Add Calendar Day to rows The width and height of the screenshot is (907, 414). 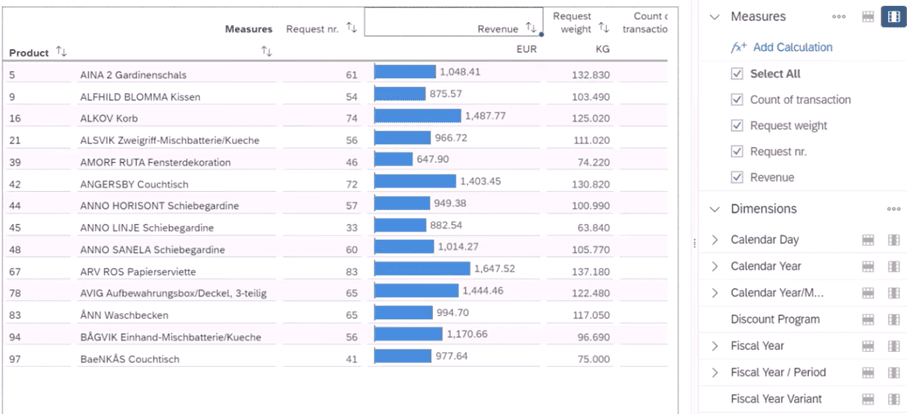(867, 240)
